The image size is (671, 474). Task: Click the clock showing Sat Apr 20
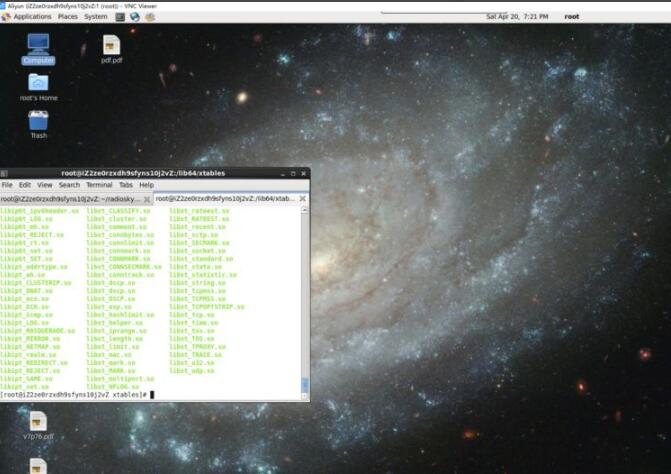(x=517, y=17)
